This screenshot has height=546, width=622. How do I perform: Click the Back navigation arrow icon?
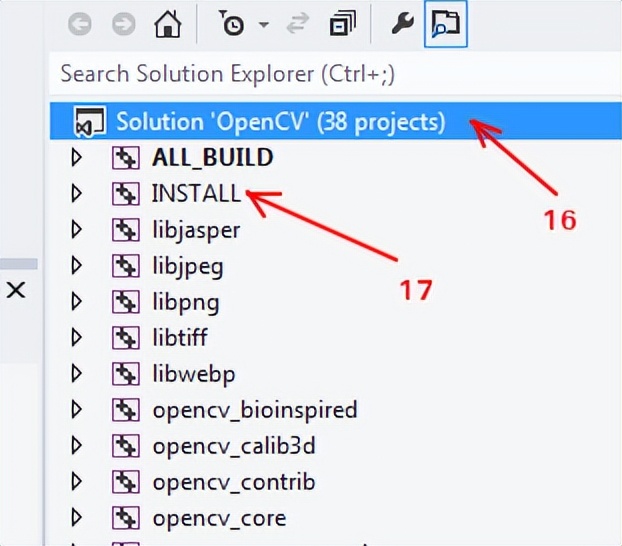[80, 24]
